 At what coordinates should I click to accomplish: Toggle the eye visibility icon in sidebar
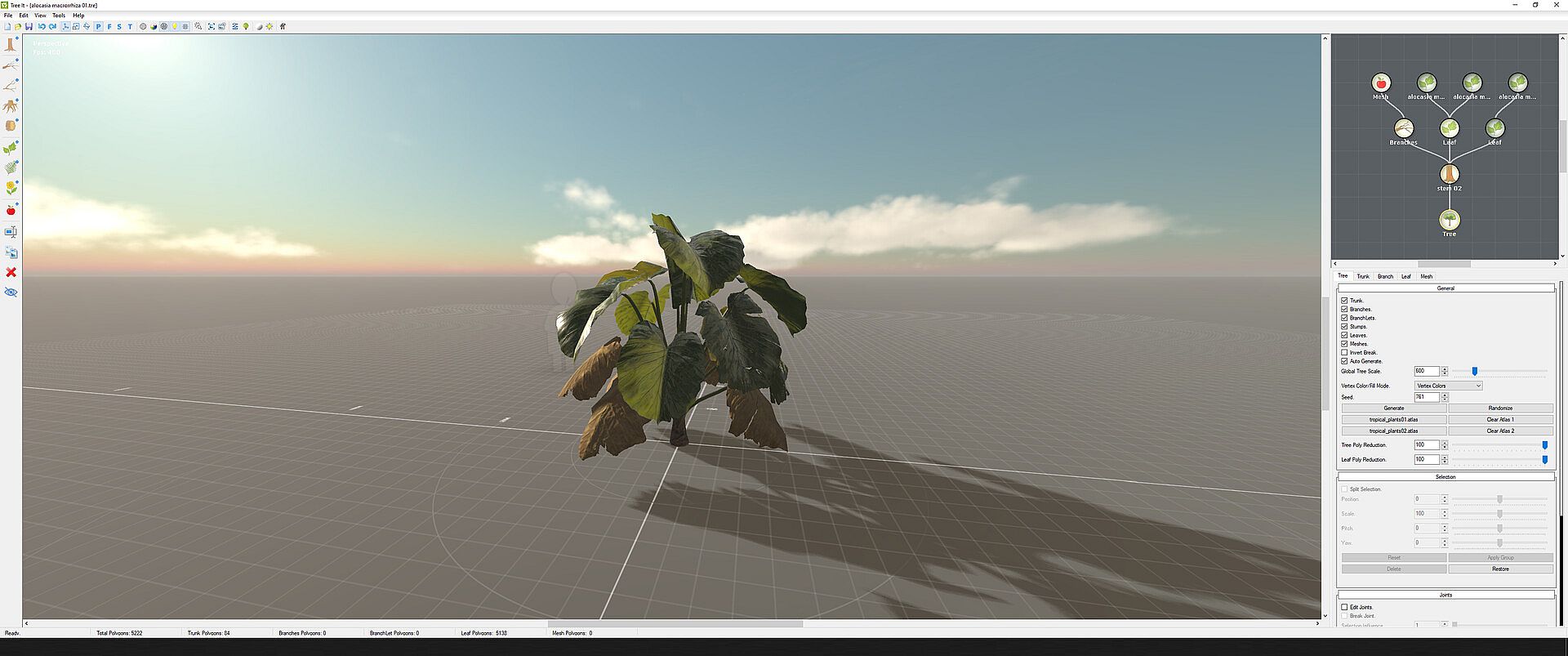pyautogui.click(x=11, y=292)
